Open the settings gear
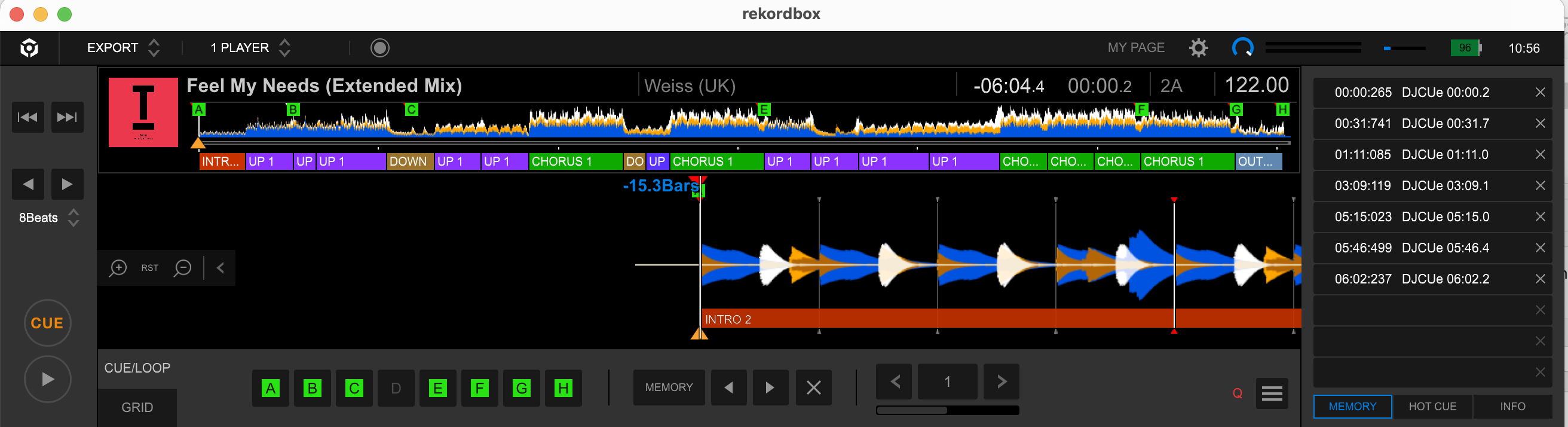Screen dimensions: 1568x427 tap(1198, 47)
